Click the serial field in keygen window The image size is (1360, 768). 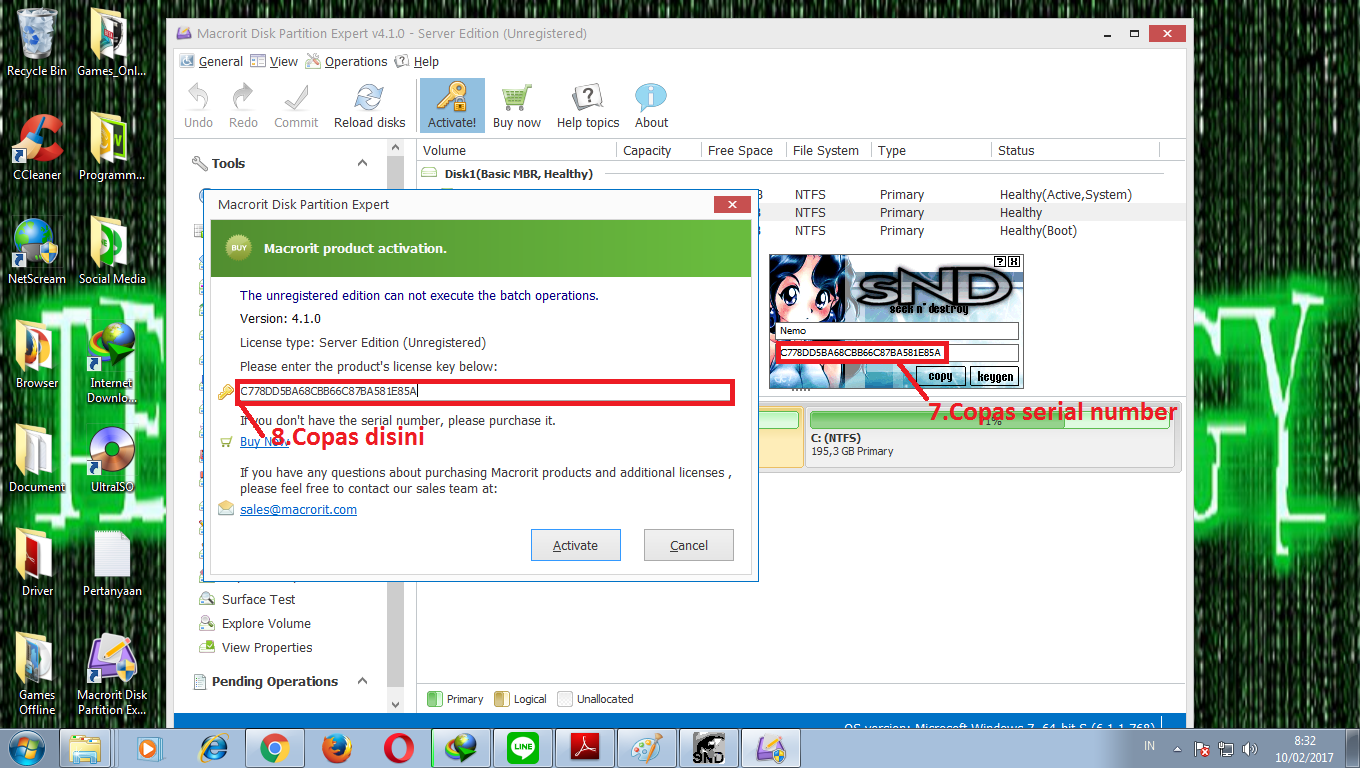click(897, 353)
